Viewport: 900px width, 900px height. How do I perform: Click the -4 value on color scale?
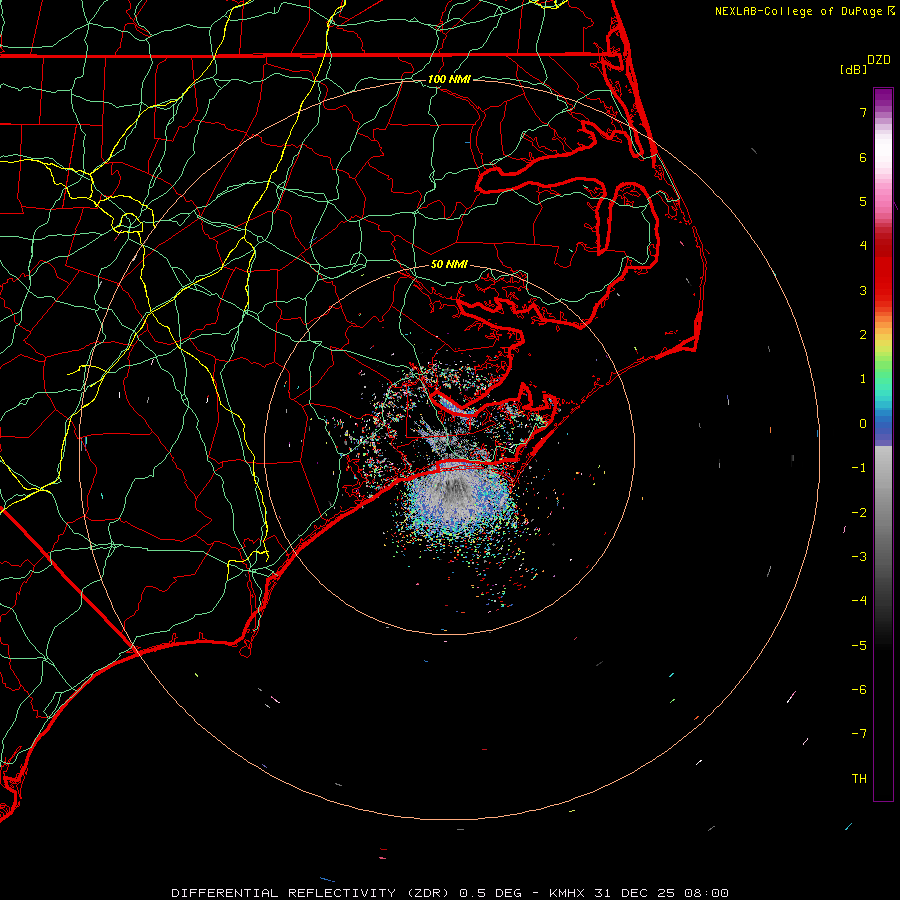859,601
